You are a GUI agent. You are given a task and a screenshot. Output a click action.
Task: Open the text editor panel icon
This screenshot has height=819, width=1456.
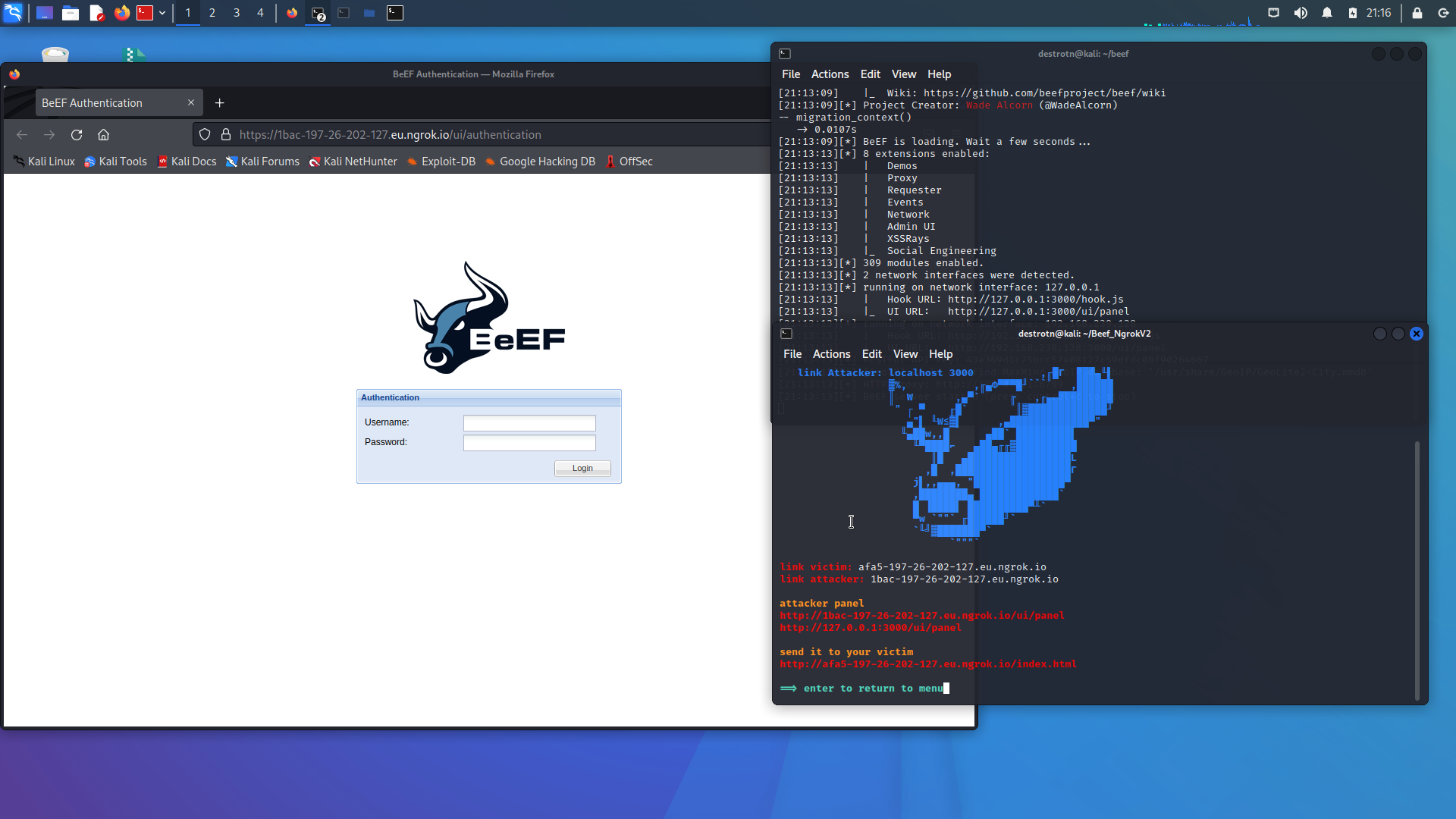[96, 13]
